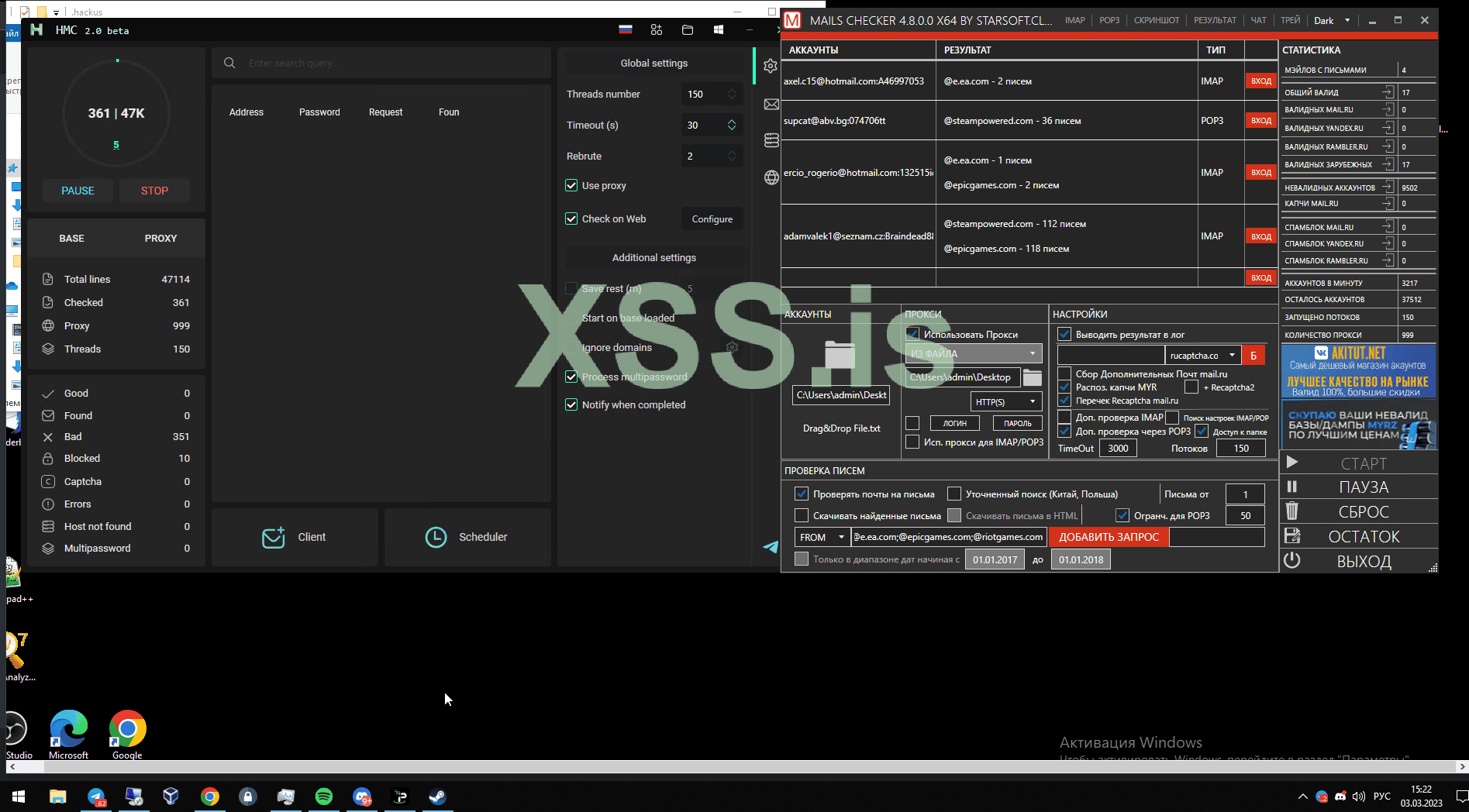Toggle Проверять почты на письма checkbox
Image resolution: width=1469 pixels, height=812 pixels.
click(802, 494)
